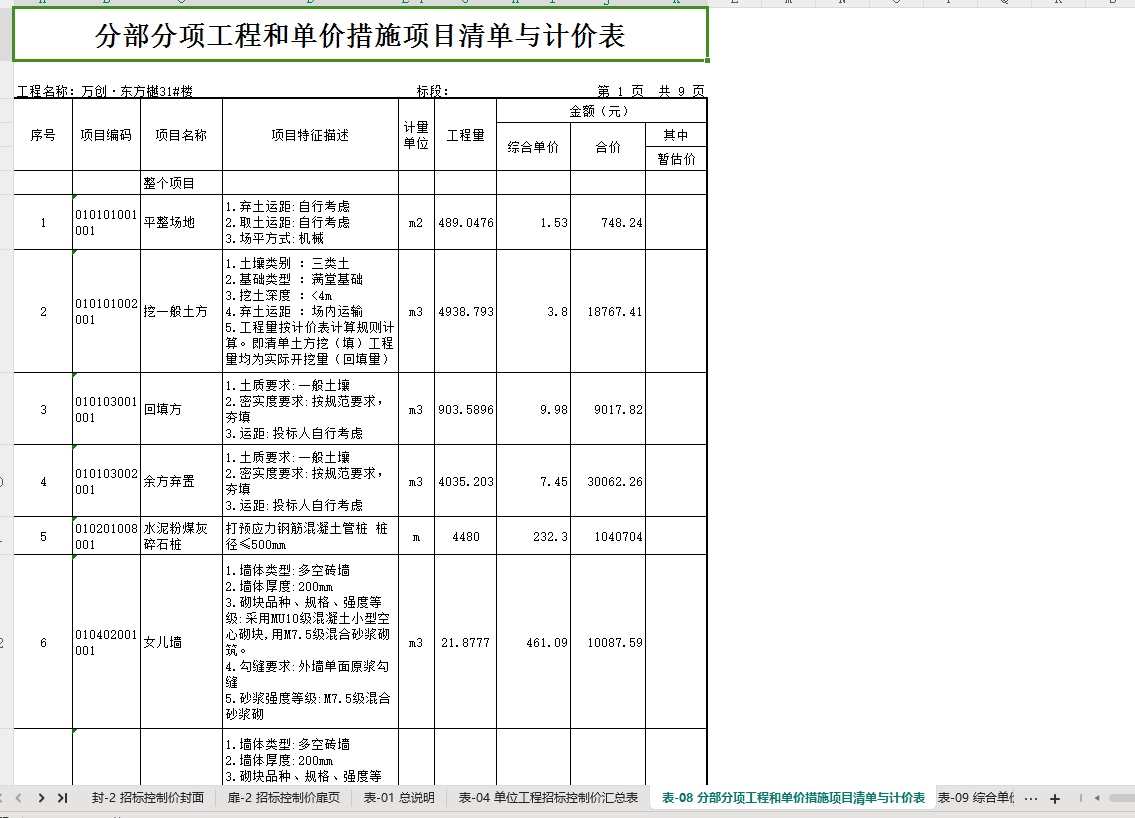
Task: Select the 工程量 header cell
Action: (x=465, y=135)
